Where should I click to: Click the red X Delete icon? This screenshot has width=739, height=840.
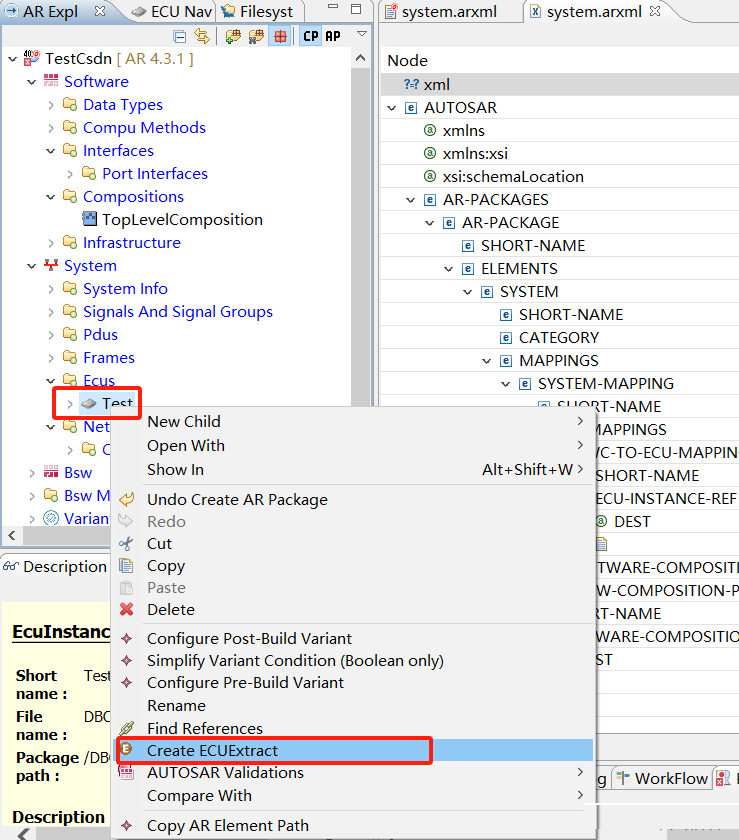(x=126, y=610)
